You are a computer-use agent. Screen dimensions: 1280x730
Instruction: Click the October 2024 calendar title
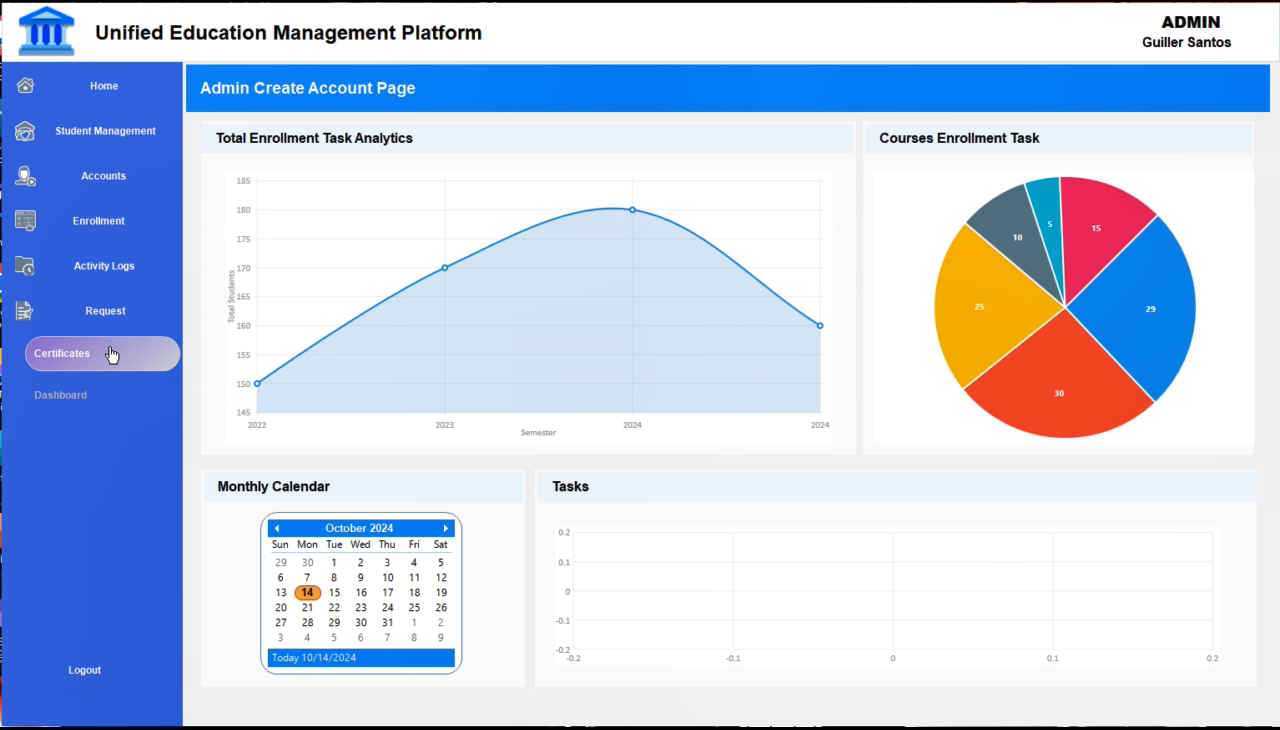point(359,528)
